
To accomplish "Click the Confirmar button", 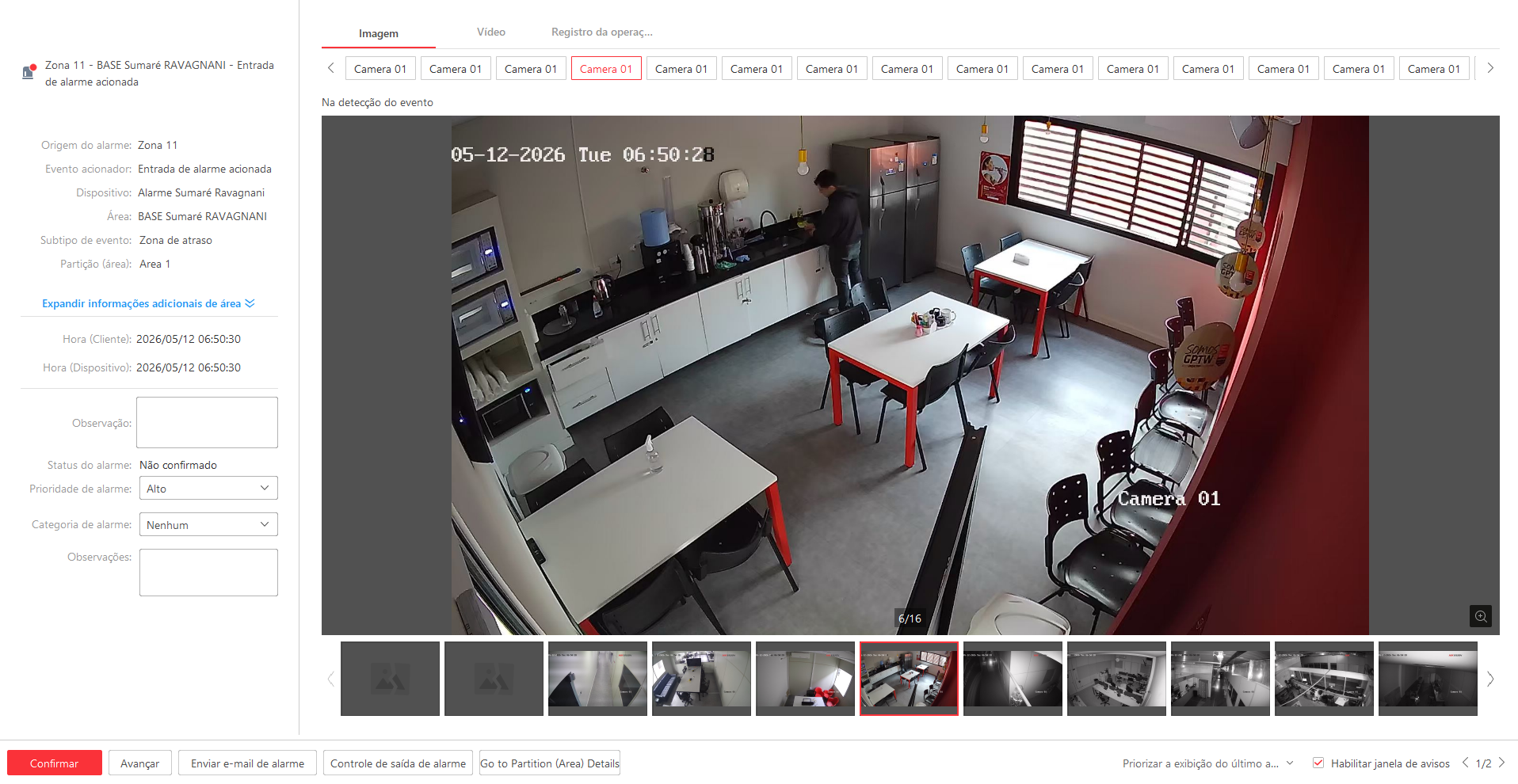I will pos(55,763).
